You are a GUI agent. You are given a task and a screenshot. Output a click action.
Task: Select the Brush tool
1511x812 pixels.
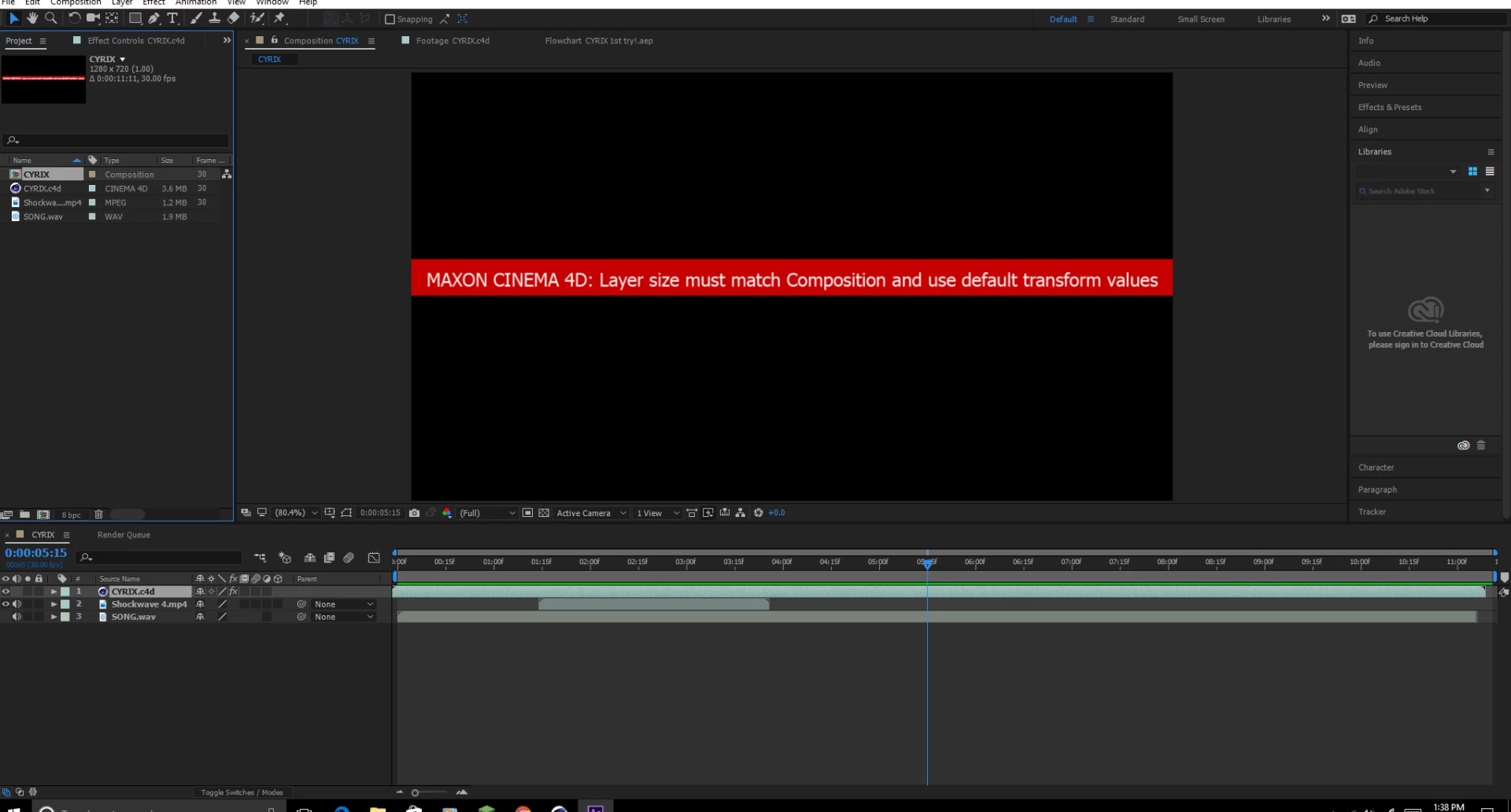(196, 18)
